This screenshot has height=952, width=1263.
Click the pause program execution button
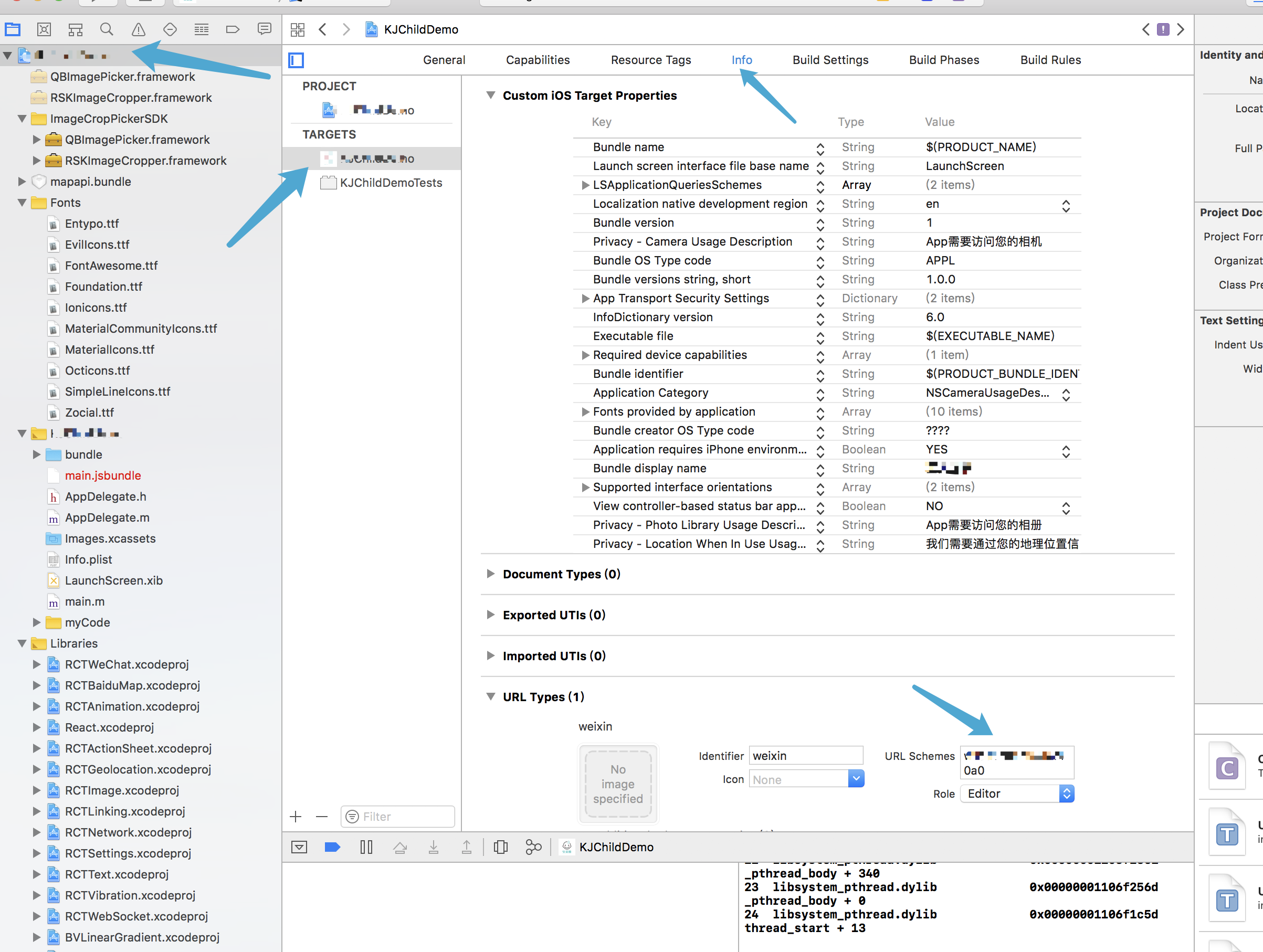coord(366,847)
